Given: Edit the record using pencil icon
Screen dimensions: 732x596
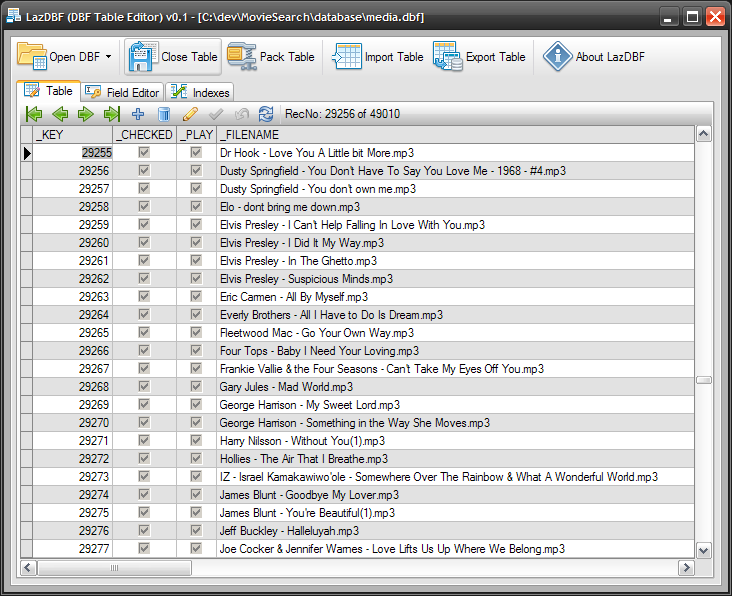Looking at the screenshot, I should [x=190, y=114].
